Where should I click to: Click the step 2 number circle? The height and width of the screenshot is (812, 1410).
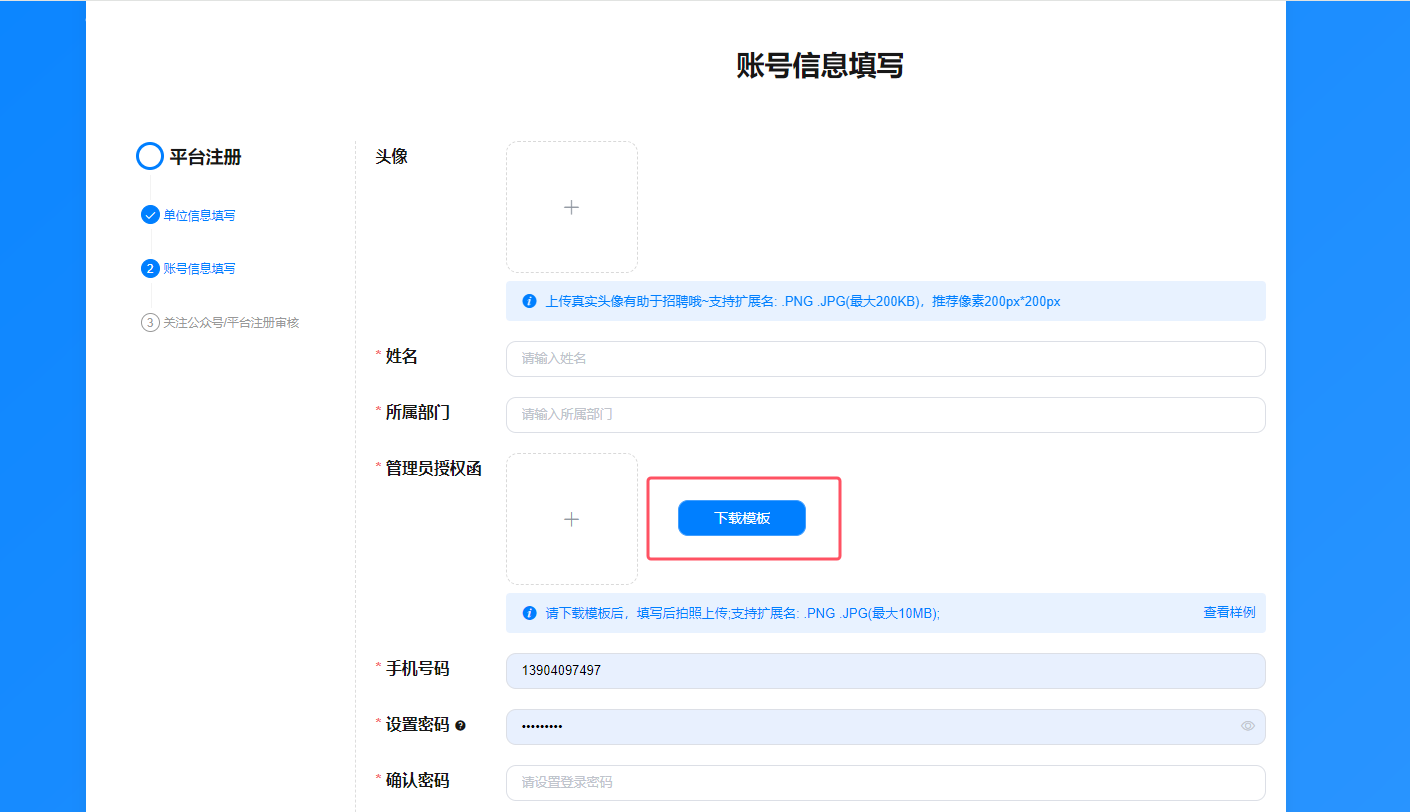coord(150,268)
